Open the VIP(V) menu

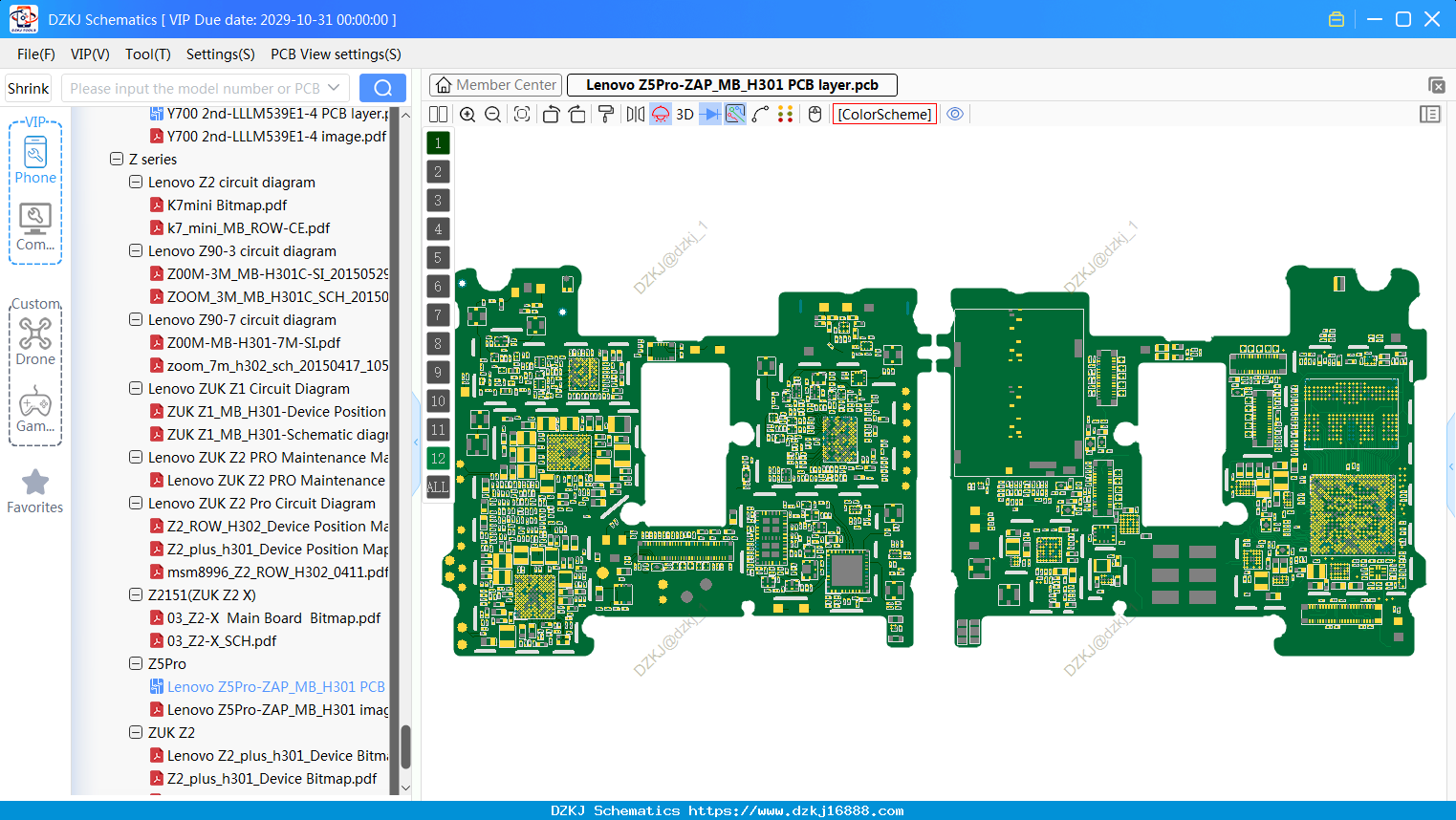click(x=90, y=54)
